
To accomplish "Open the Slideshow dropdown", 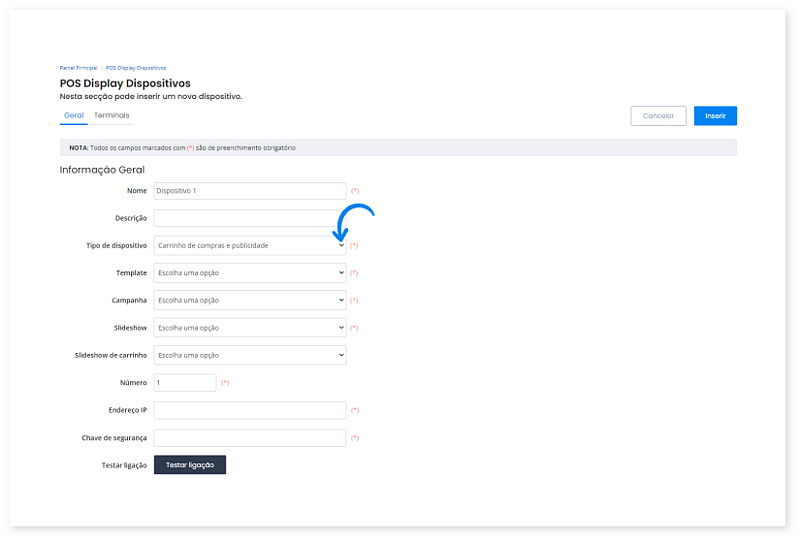I will pos(250,328).
